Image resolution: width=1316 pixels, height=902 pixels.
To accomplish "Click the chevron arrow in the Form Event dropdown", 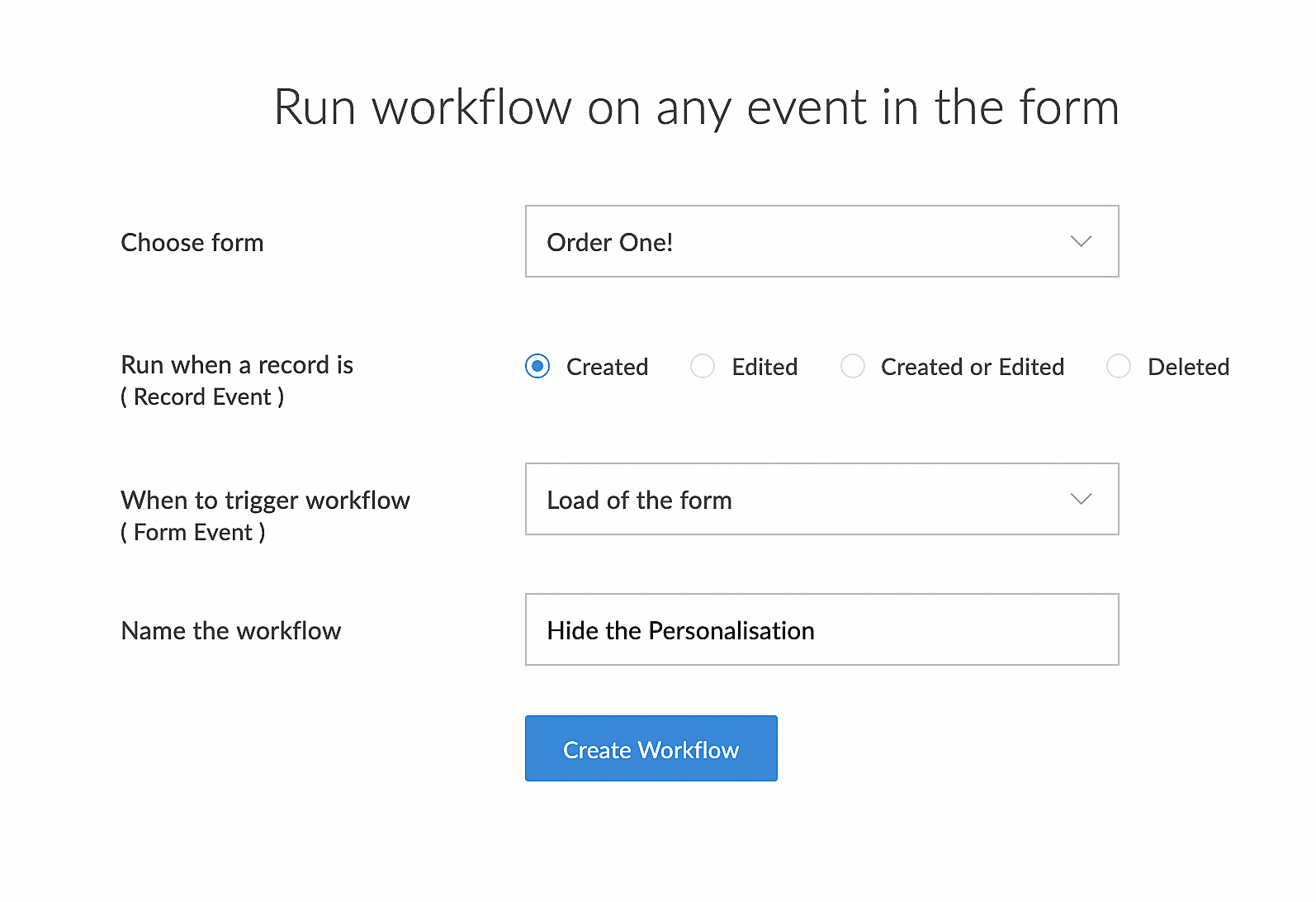I will pos(1081,499).
